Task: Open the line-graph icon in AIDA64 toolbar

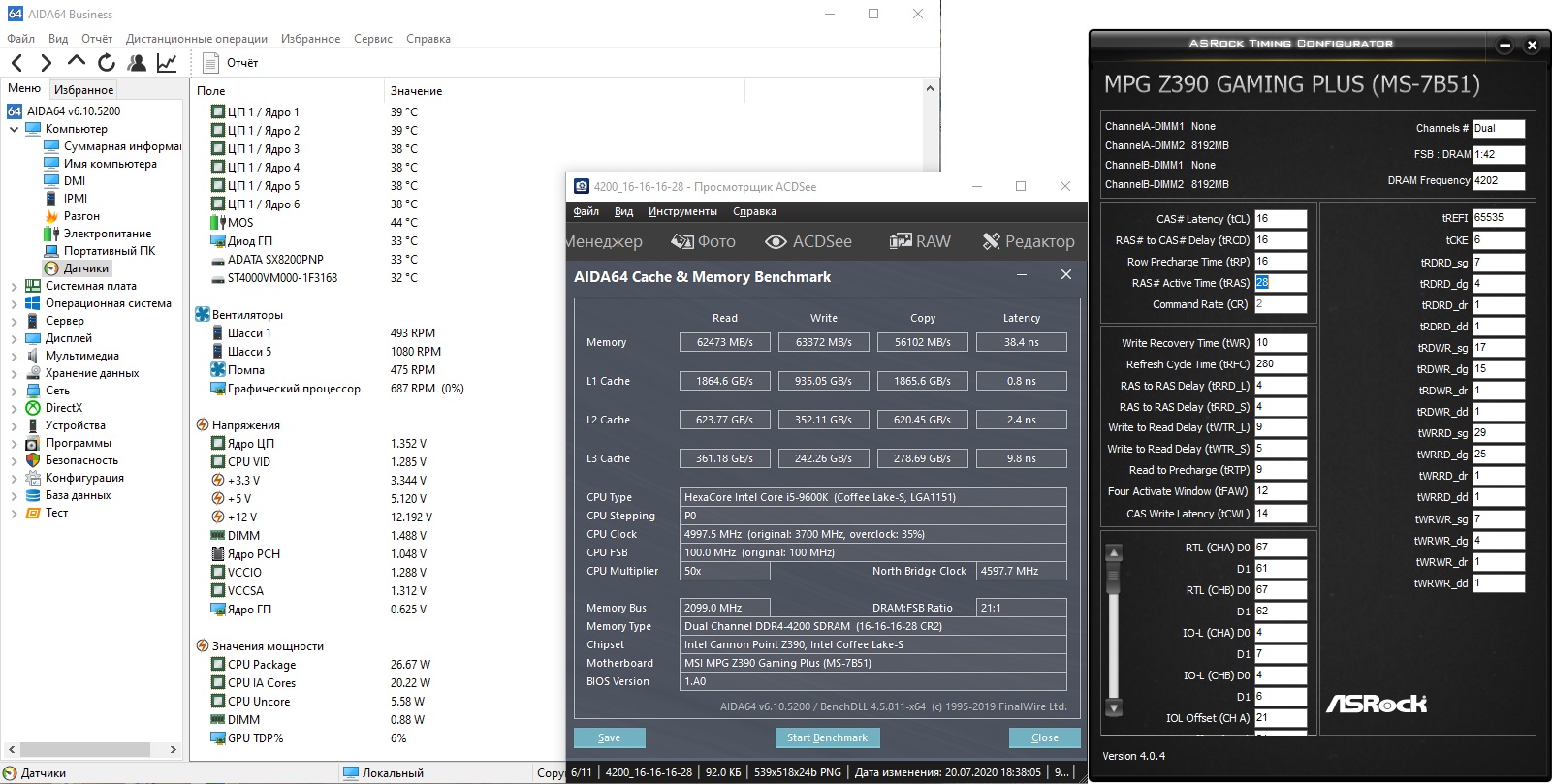Action: point(167,63)
